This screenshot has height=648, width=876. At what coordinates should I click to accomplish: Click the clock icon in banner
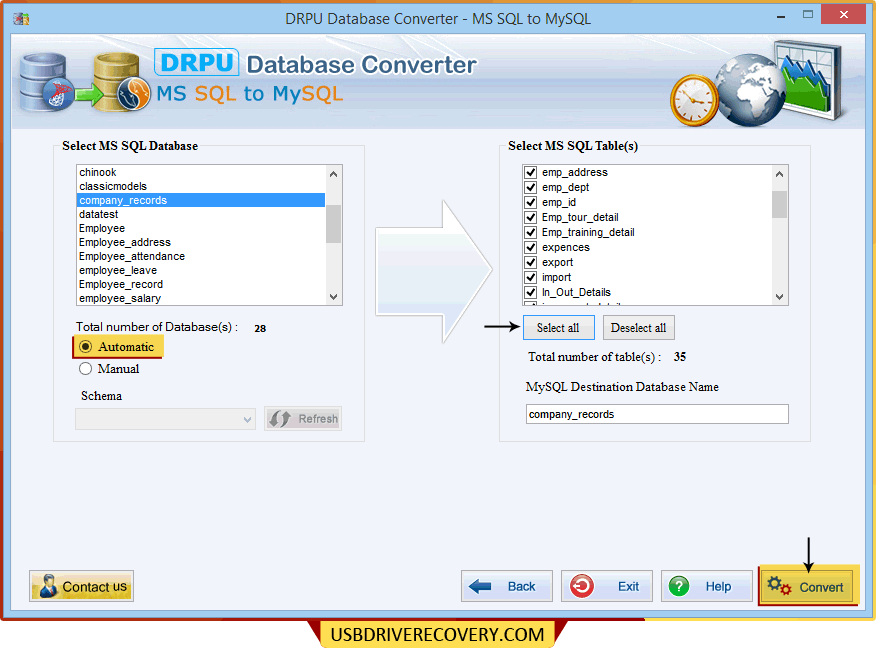(x=694, y=101)
